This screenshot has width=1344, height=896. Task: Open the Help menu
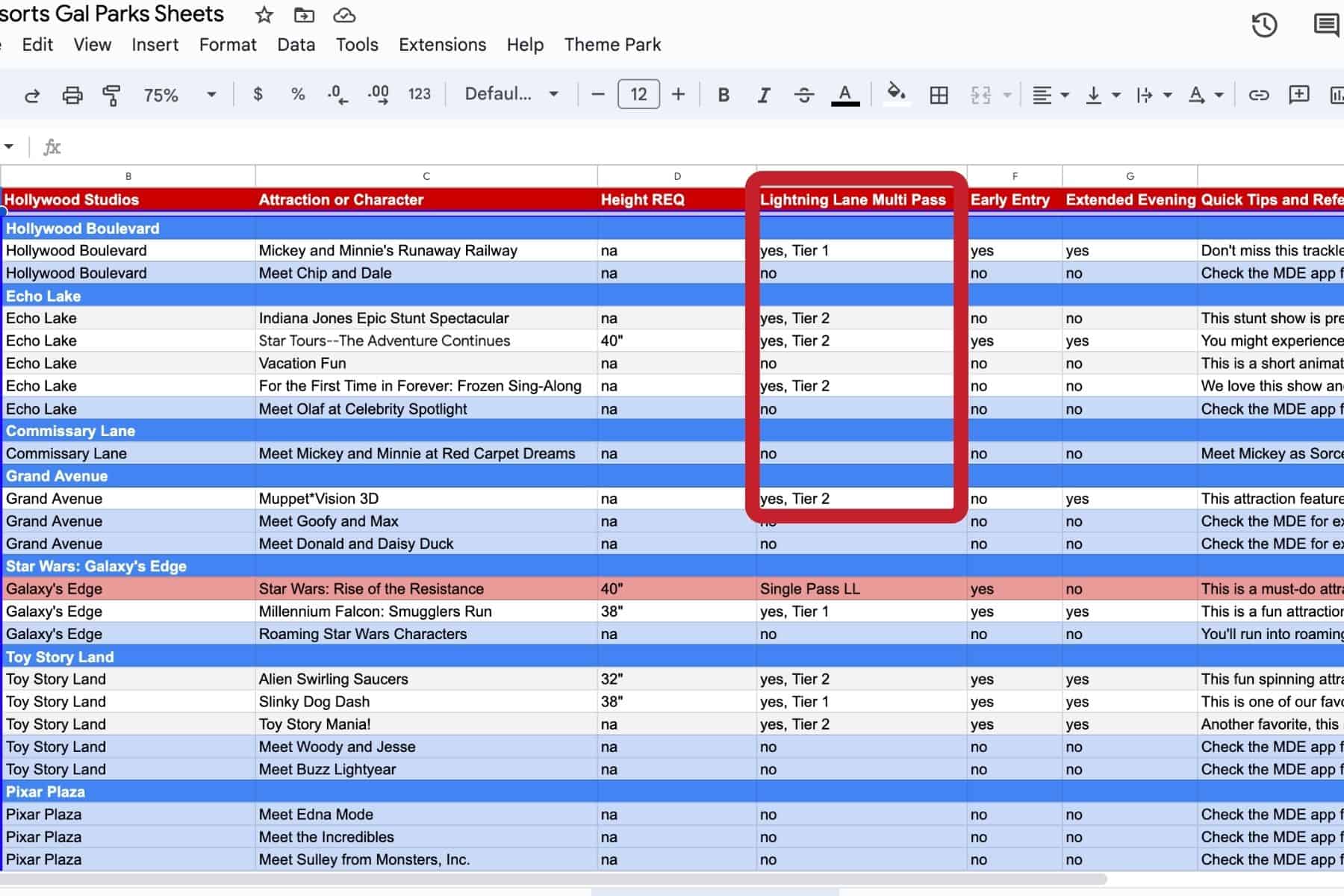coord(525,45)
